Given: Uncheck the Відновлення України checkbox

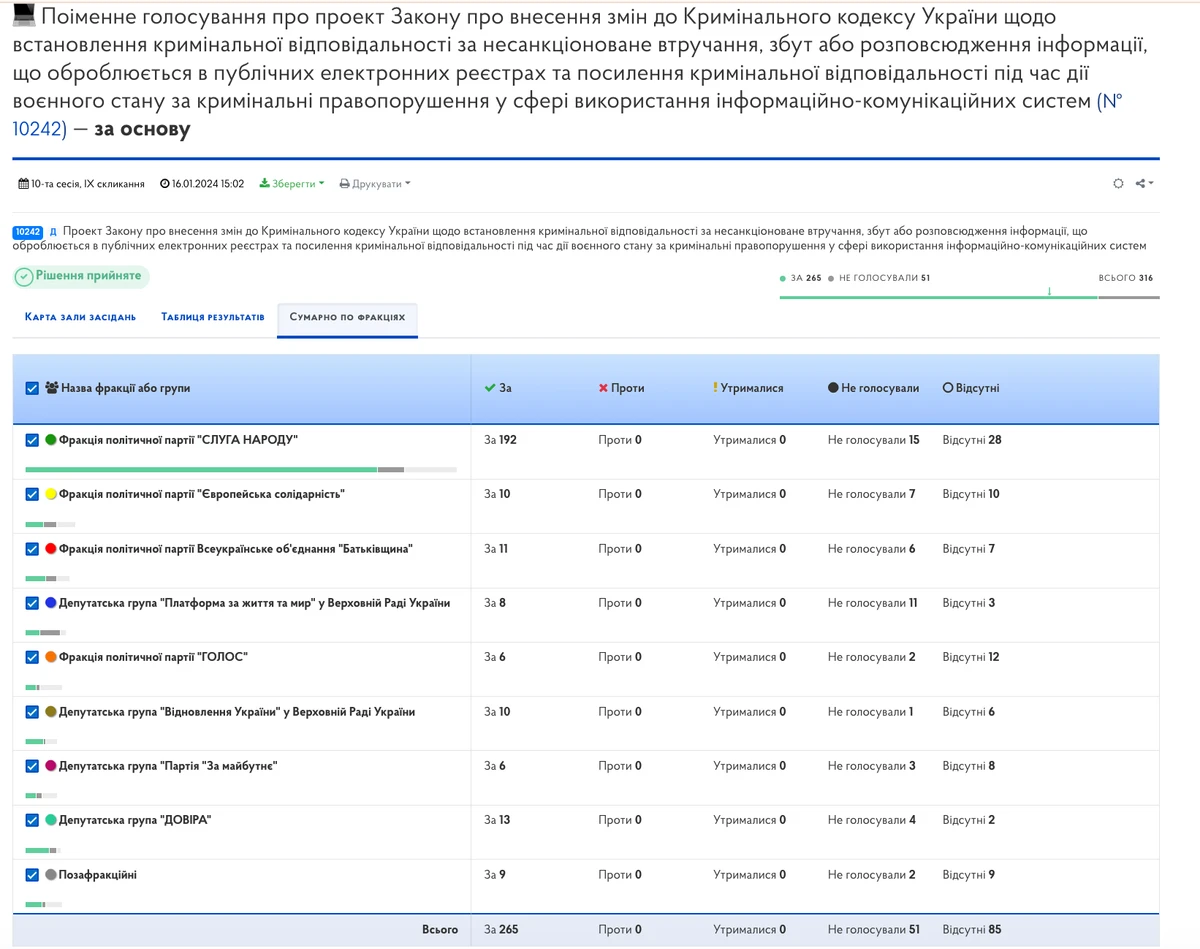Looking at the screenshot, I should (32, 712).
